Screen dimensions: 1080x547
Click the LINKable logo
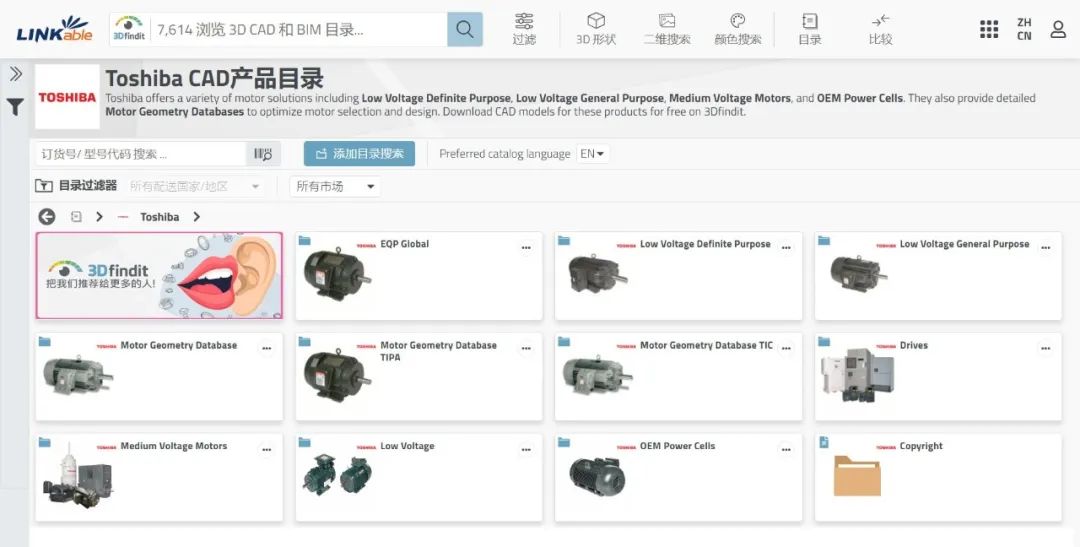[54, 30]
